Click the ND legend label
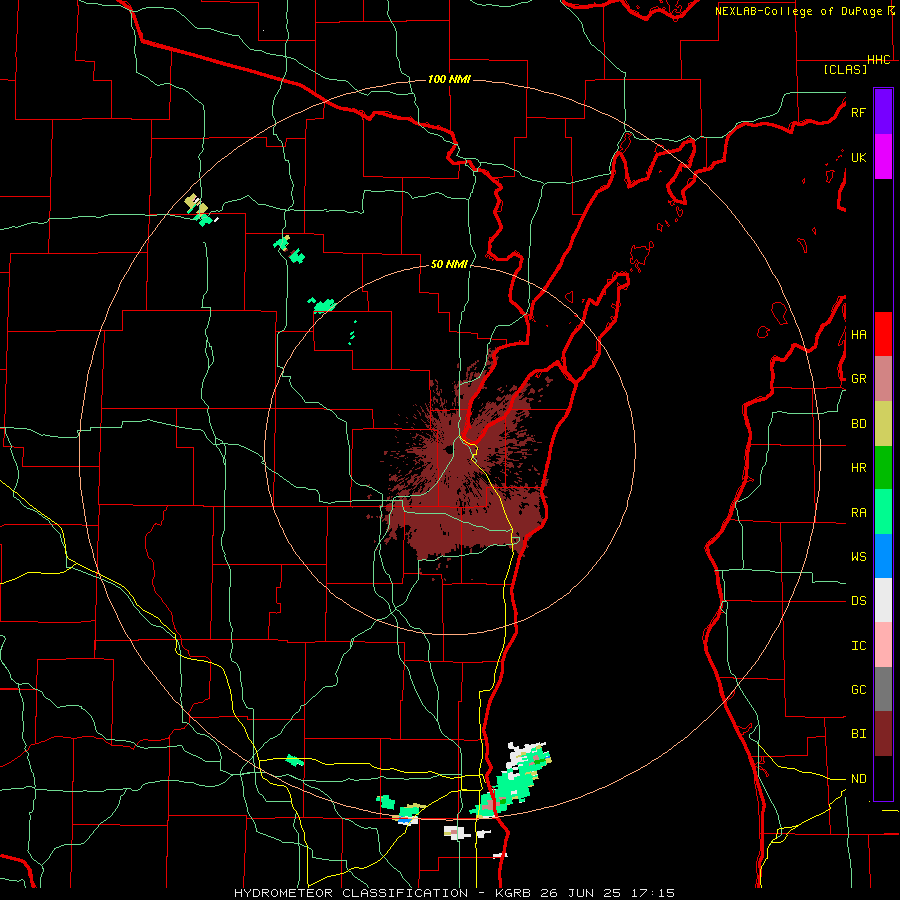Viewport: 900px width, 900px height. [858, 779]
